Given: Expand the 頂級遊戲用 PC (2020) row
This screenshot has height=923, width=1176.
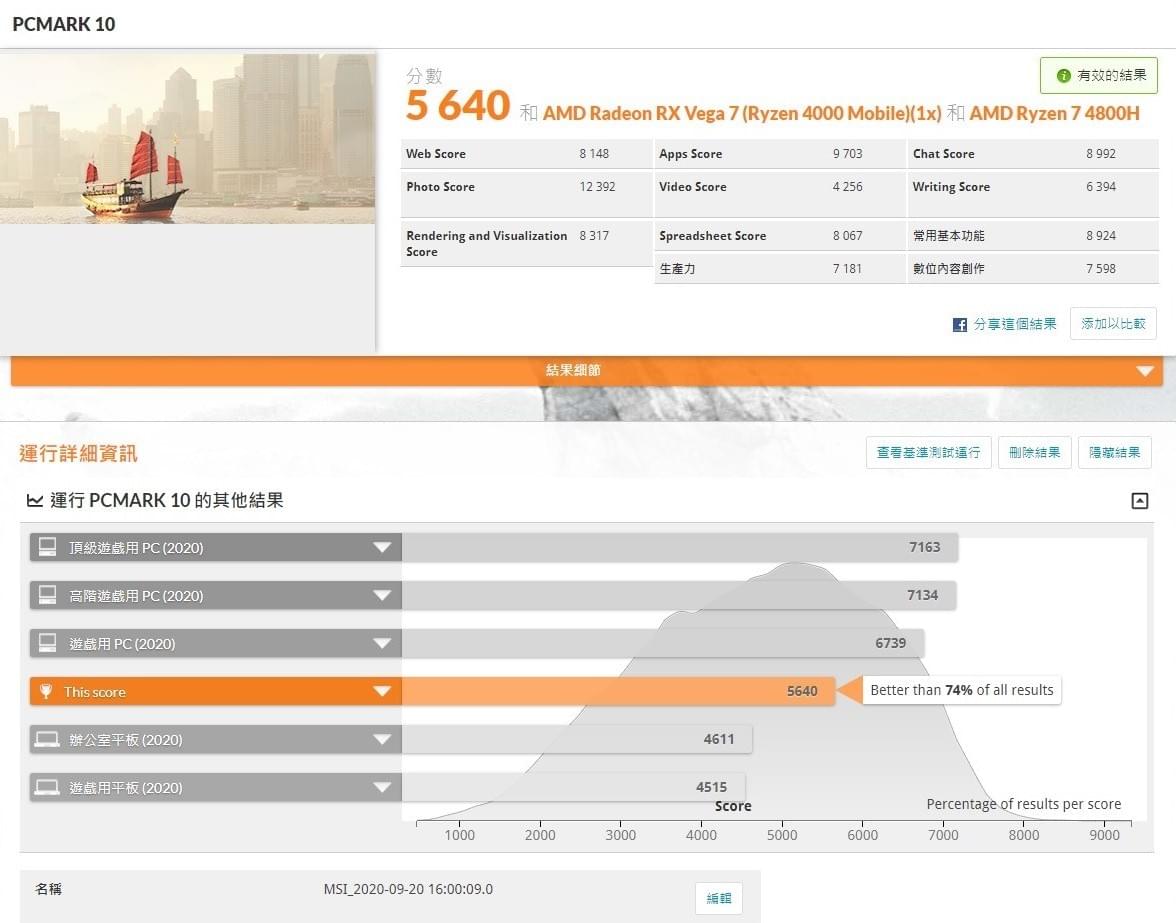Looking at the screenshot, I should pos(382,547).
